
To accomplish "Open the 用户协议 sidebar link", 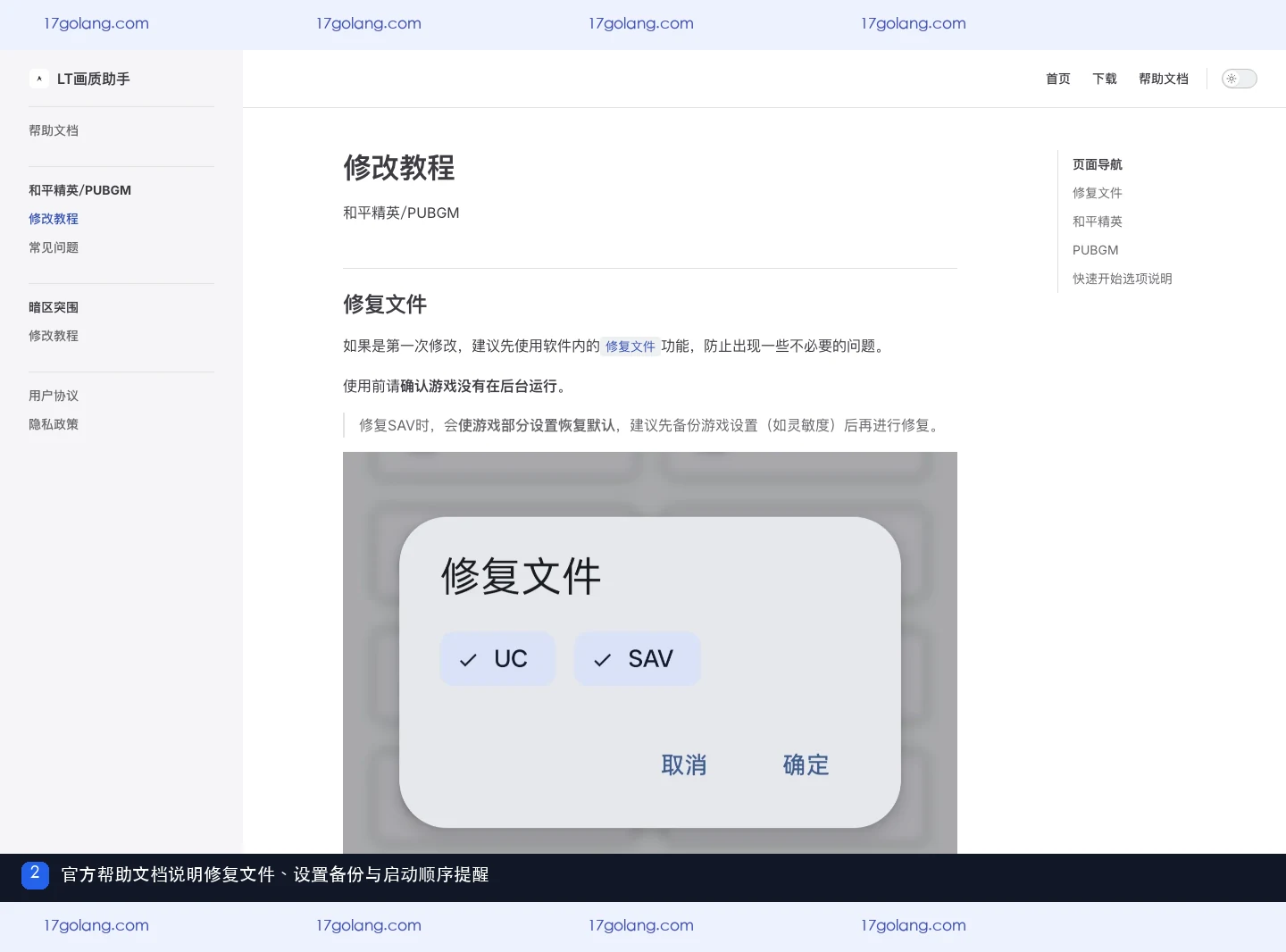I will [x=54, y=396].
